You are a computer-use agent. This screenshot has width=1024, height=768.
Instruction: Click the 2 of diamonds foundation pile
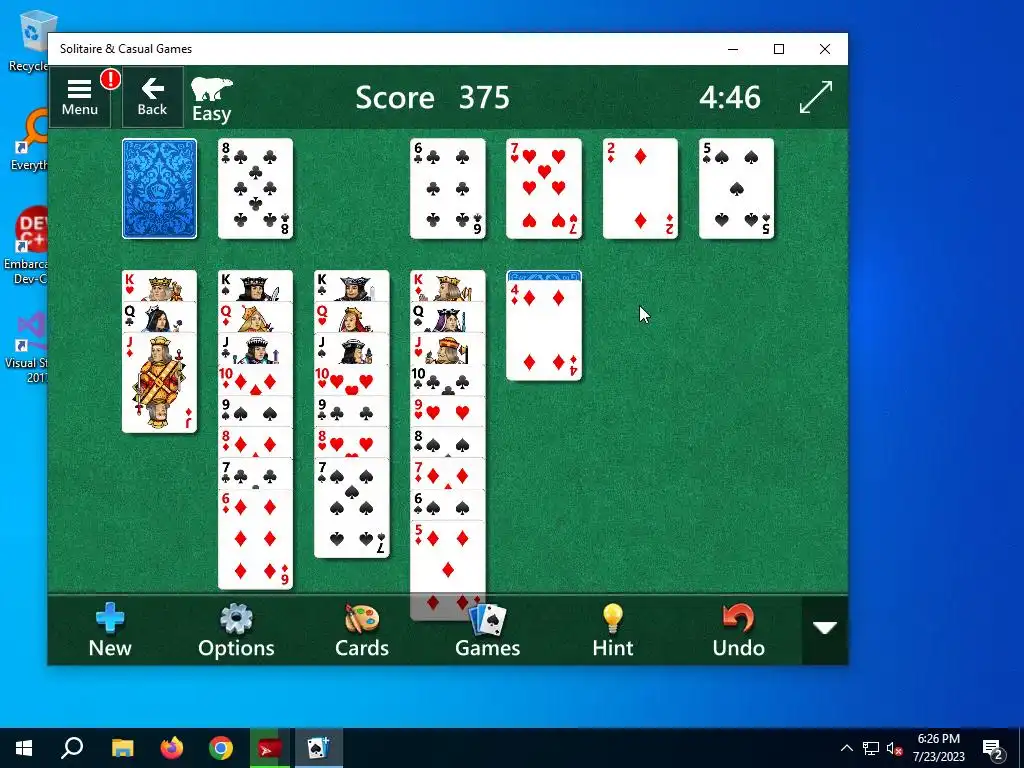click(640, 189)
